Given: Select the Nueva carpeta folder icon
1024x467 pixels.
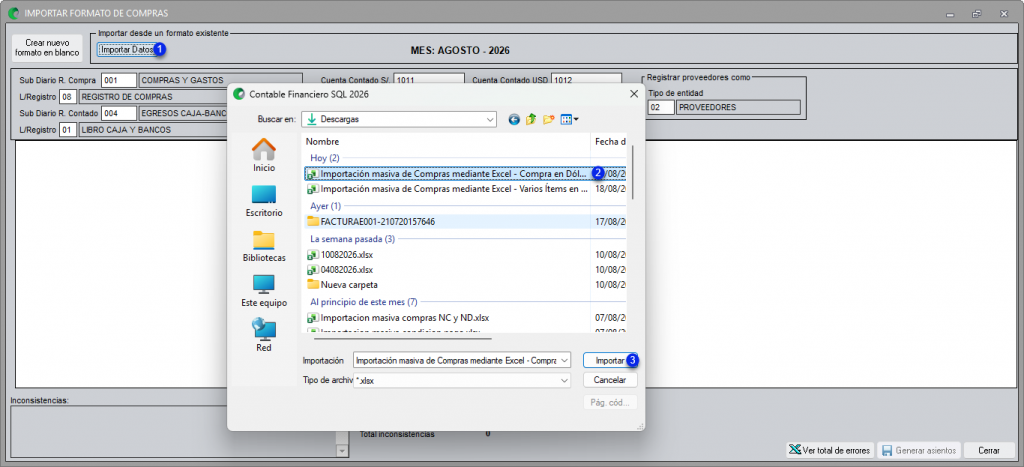Looking at the screenshot, I should pyautogui.click(x=313, y=285).
